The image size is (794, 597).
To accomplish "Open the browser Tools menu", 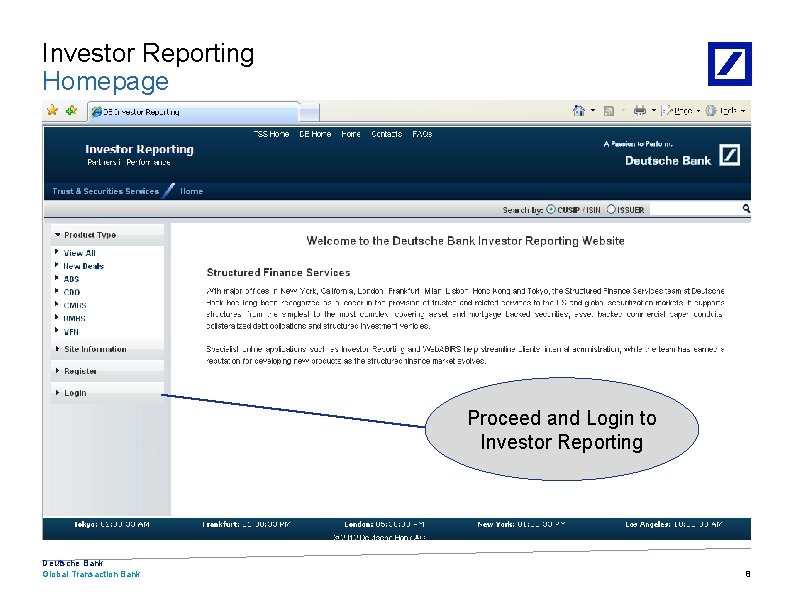I will coord(726,110).
